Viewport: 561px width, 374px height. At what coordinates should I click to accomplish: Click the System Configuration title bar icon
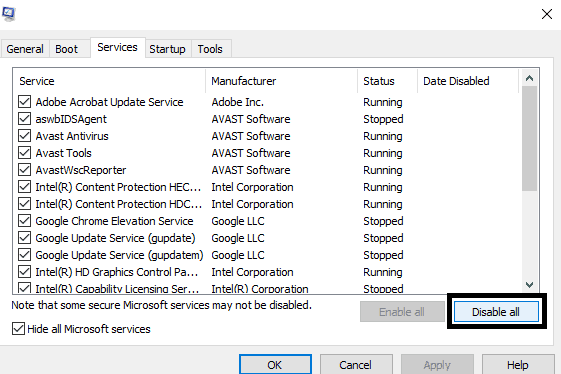coord(9,14)
